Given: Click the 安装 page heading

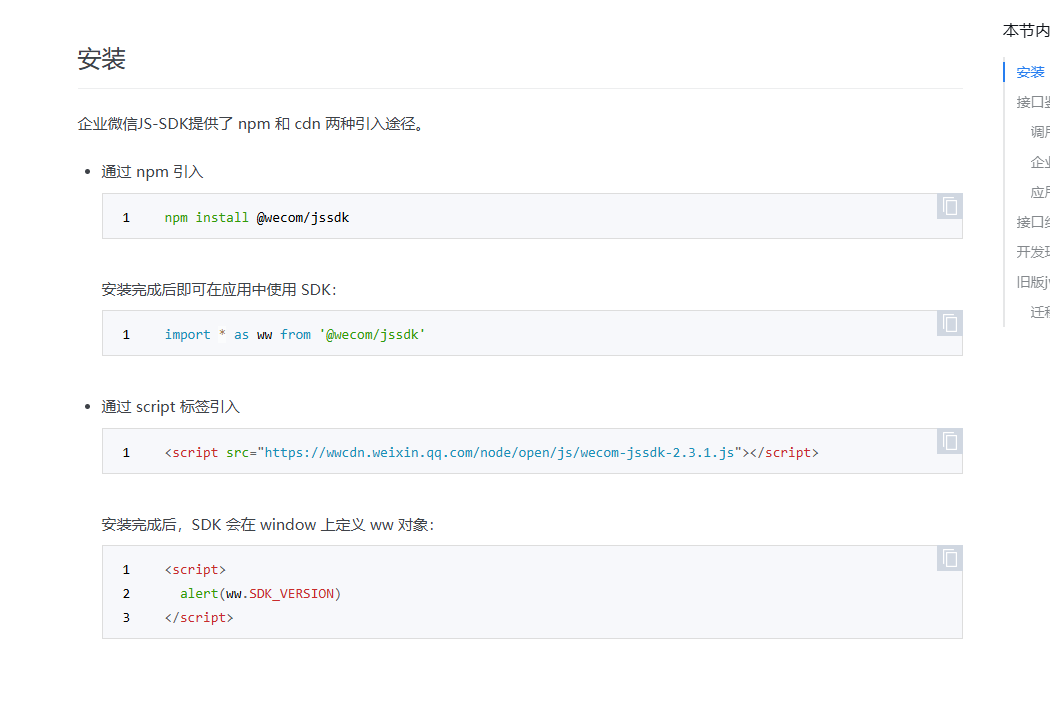Looking at the screenshot, I should [101, 59].
